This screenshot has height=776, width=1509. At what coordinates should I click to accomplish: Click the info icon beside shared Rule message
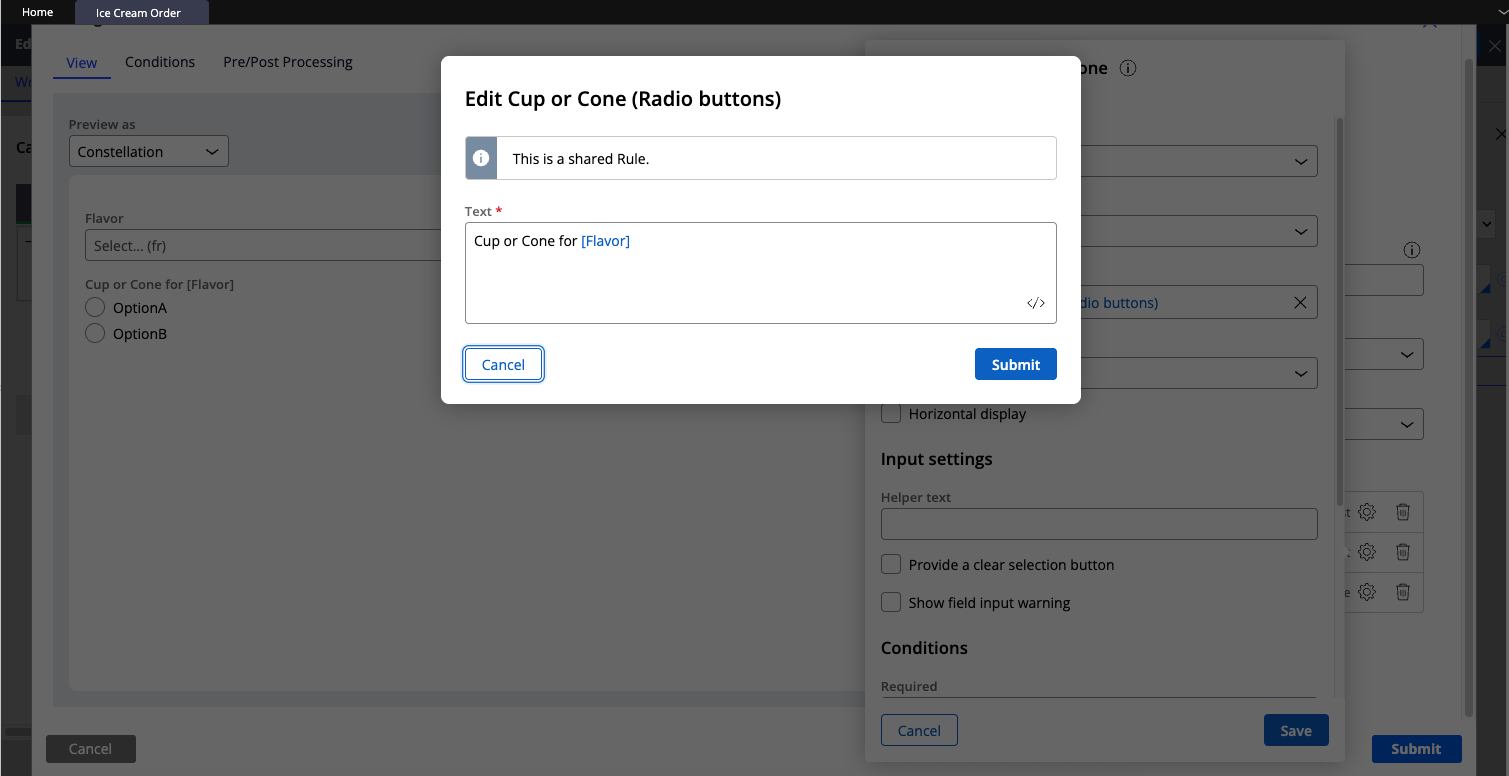coord(481,158)
